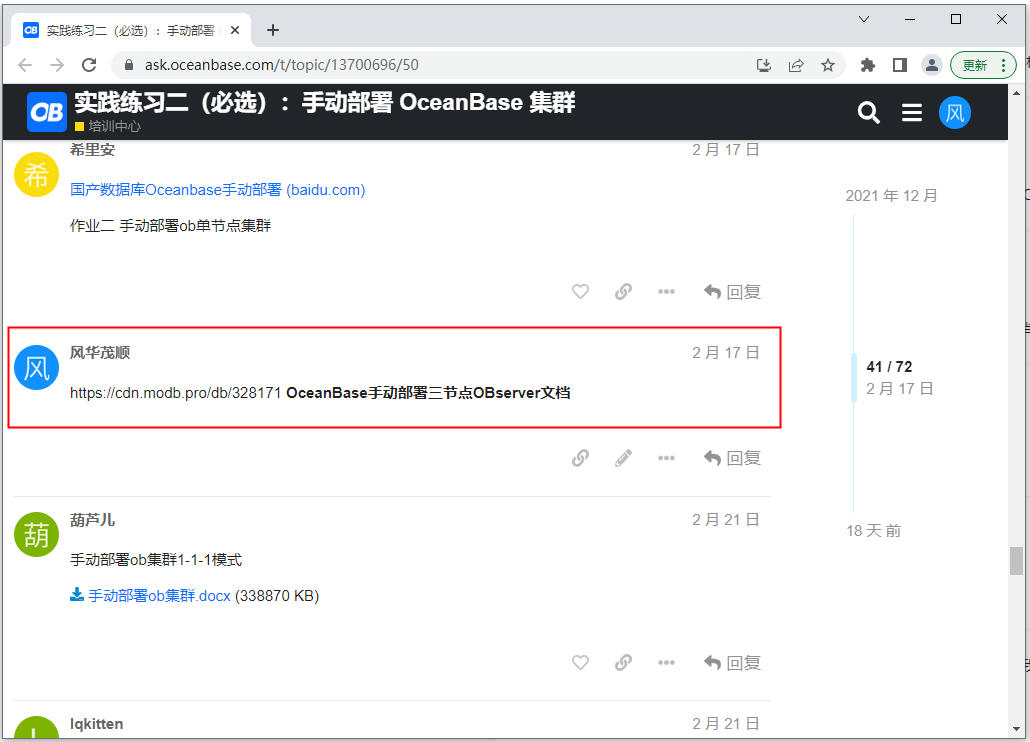Click the 41 / 72 timeline position
Image resolution: width=1030 pixels, height=742 pixels.
tap(889, 366)
